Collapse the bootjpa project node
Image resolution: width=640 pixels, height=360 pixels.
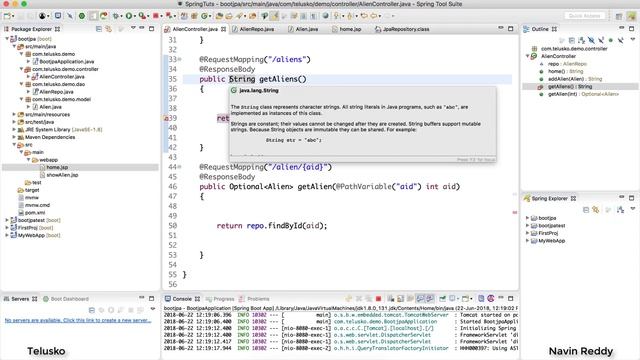click(7, 39)
